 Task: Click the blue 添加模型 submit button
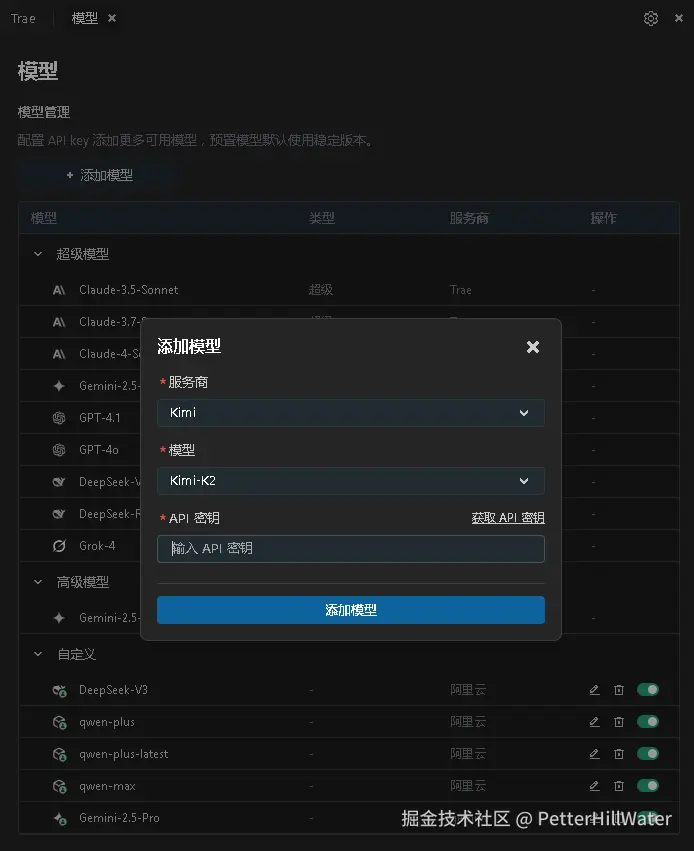pos(351,610)
